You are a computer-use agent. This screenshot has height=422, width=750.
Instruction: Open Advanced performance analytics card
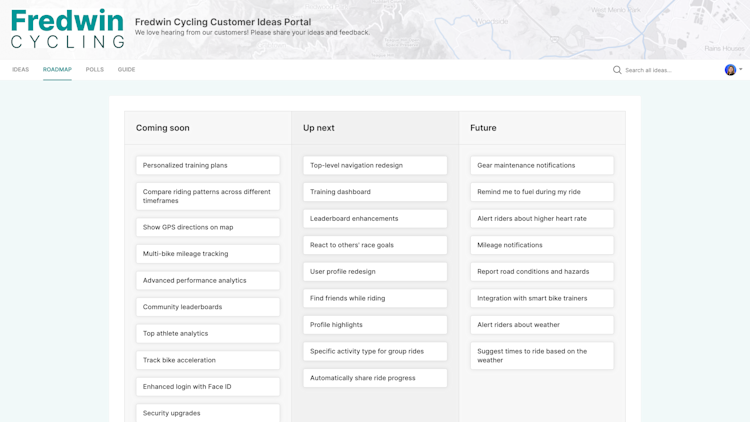click(x=208, y=280)
